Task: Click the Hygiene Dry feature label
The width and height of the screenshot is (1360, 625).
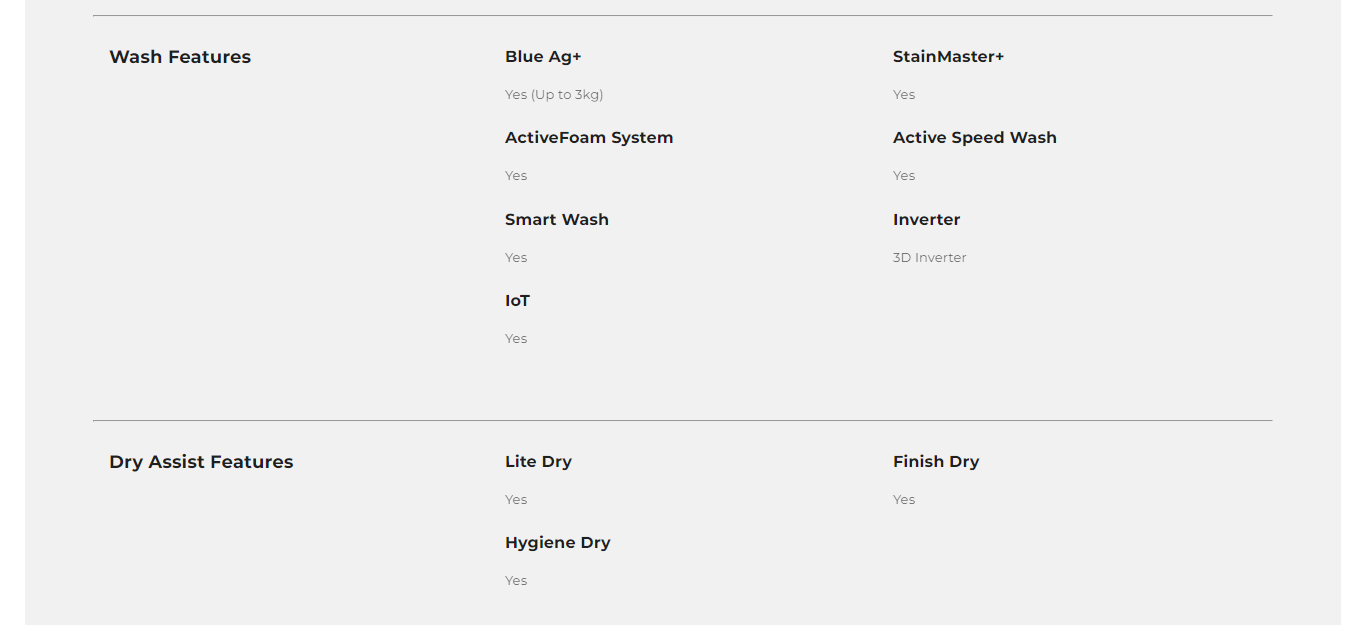Action: (557, 543)
